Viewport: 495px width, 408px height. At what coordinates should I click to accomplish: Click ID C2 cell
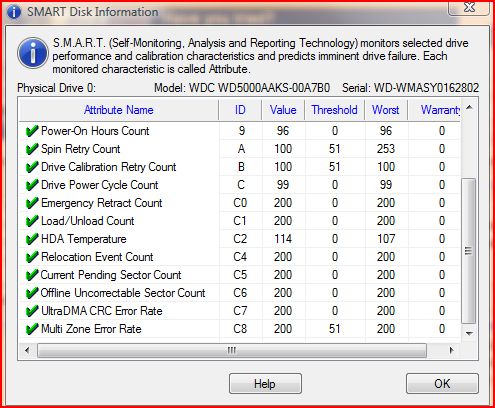click(x=240, y=239)
